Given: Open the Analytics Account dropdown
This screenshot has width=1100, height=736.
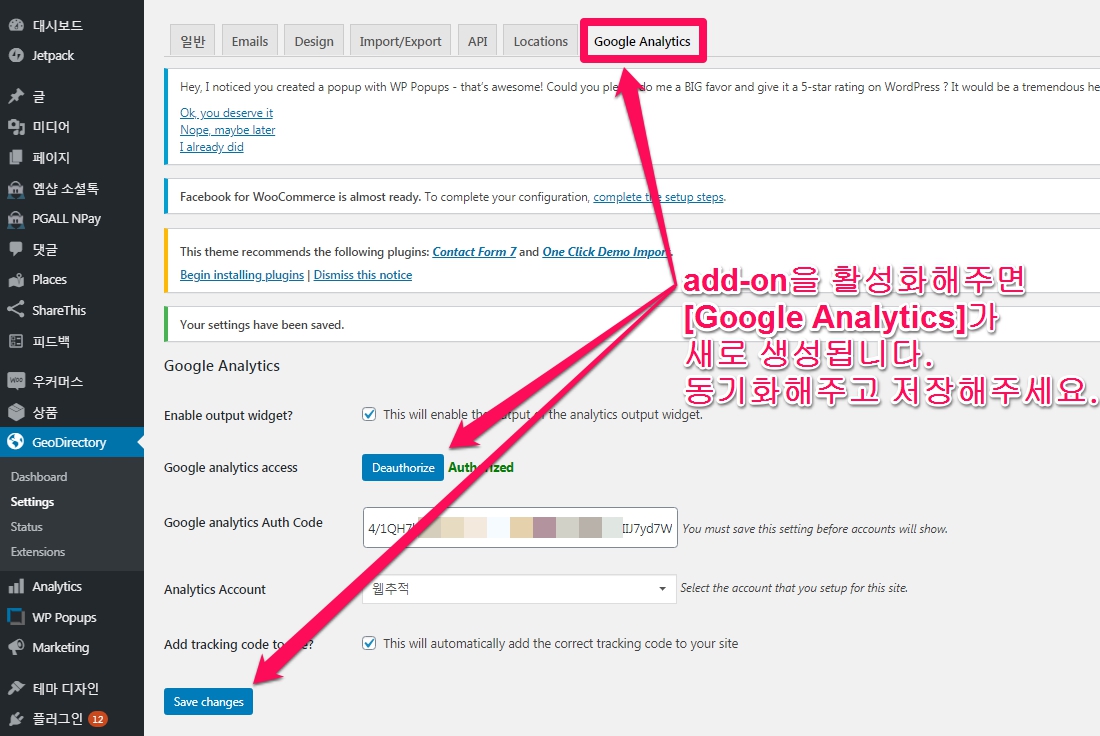Looking at the screenshot, I should [x=519, y=589].
